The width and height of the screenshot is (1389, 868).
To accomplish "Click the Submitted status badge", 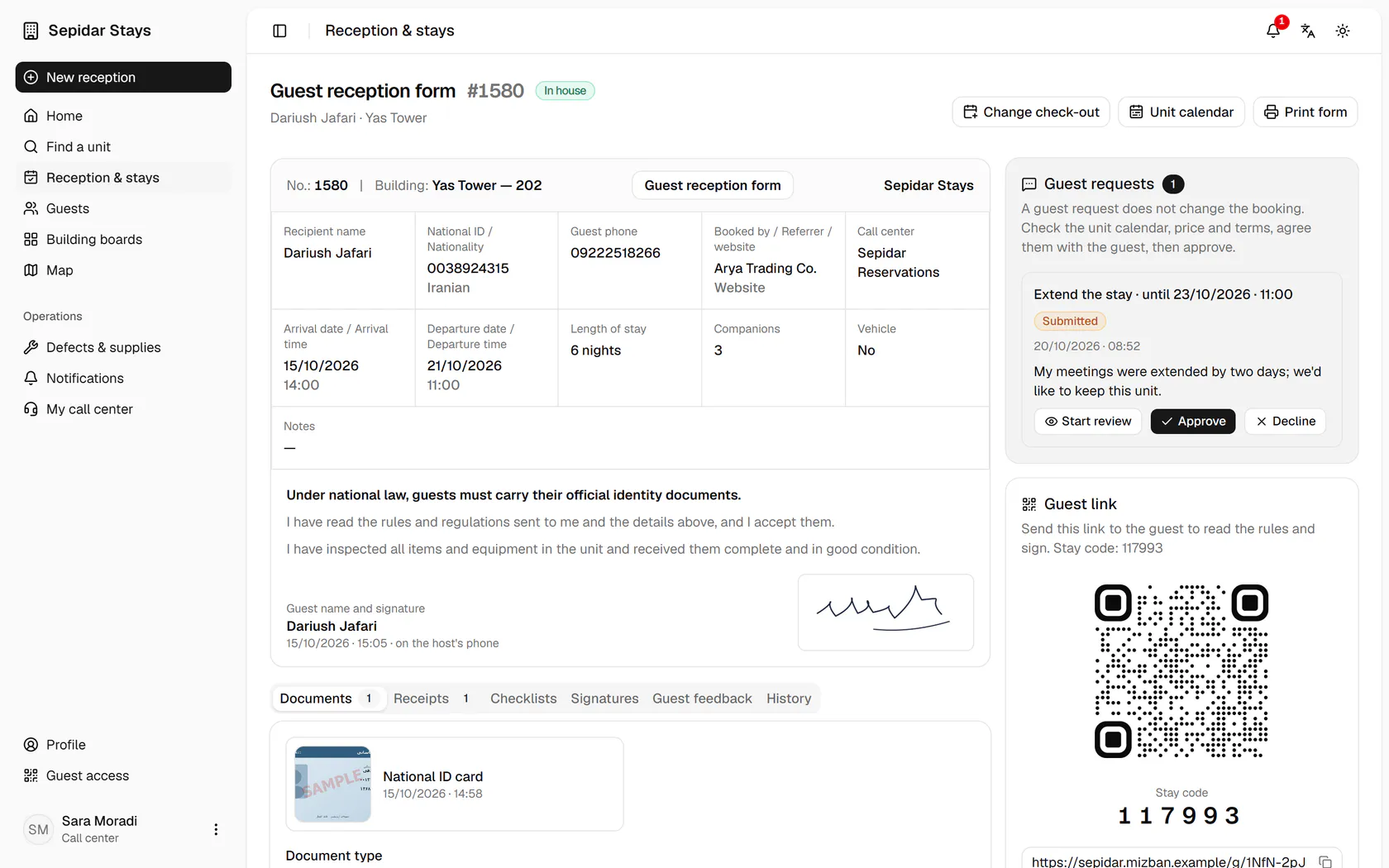I will click(x=1070, y=321).
